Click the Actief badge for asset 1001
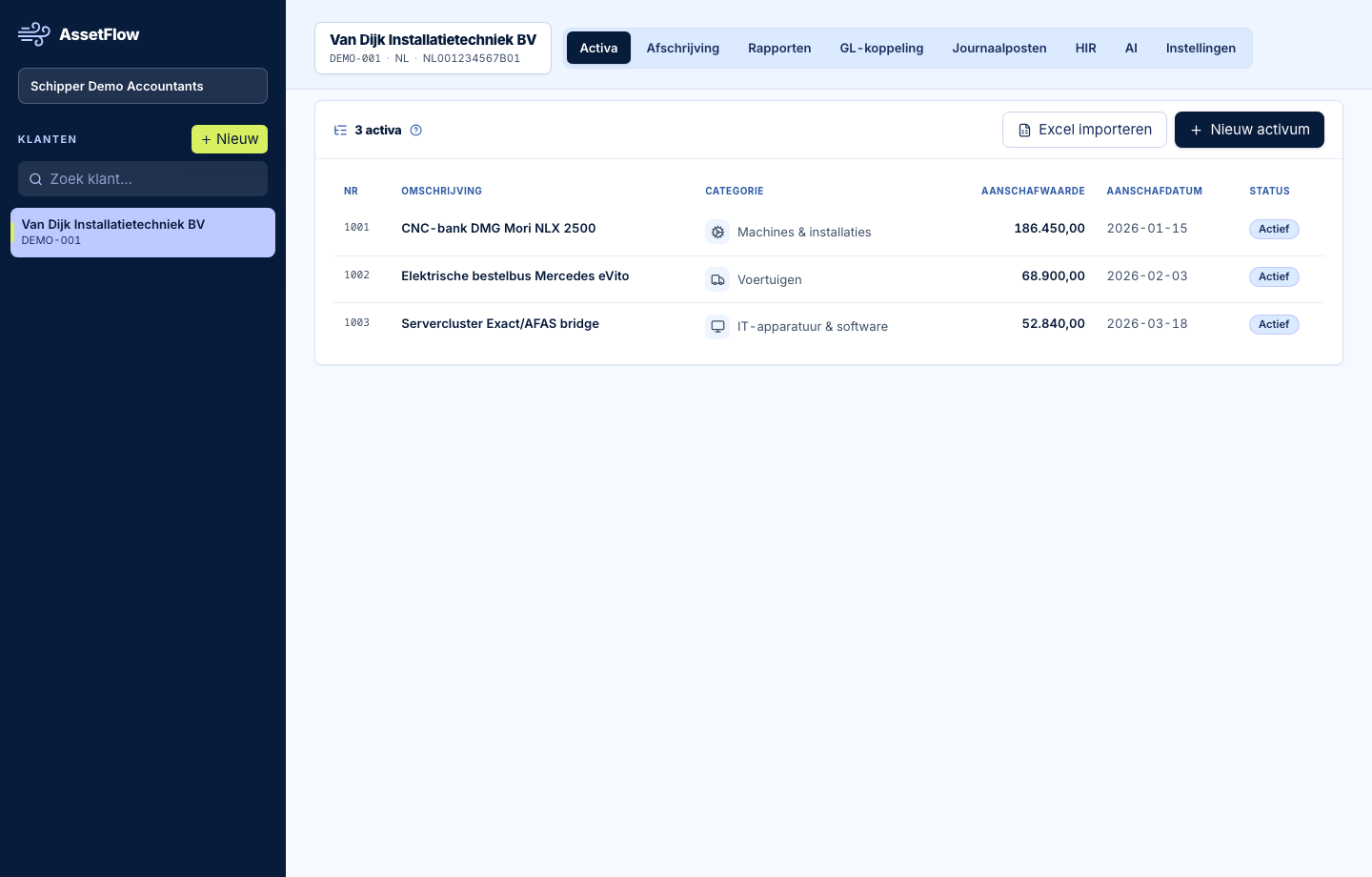 coord(1274,229)
